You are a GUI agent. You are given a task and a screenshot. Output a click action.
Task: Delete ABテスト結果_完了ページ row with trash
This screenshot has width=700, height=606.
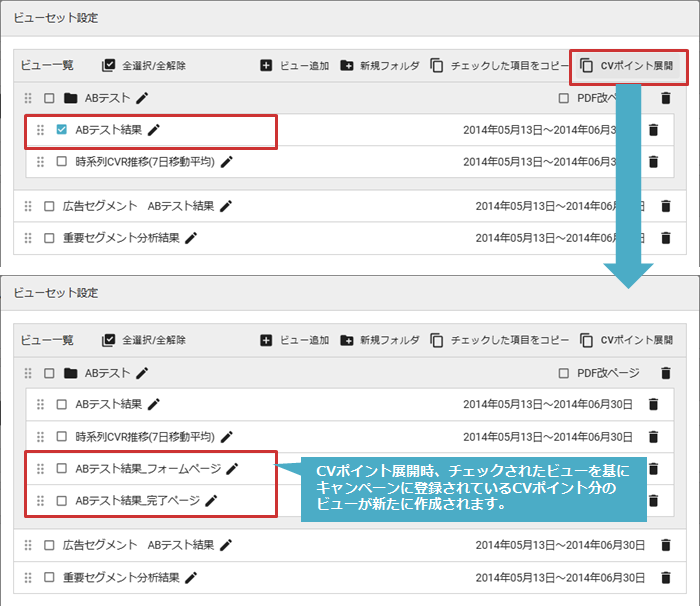653,501
